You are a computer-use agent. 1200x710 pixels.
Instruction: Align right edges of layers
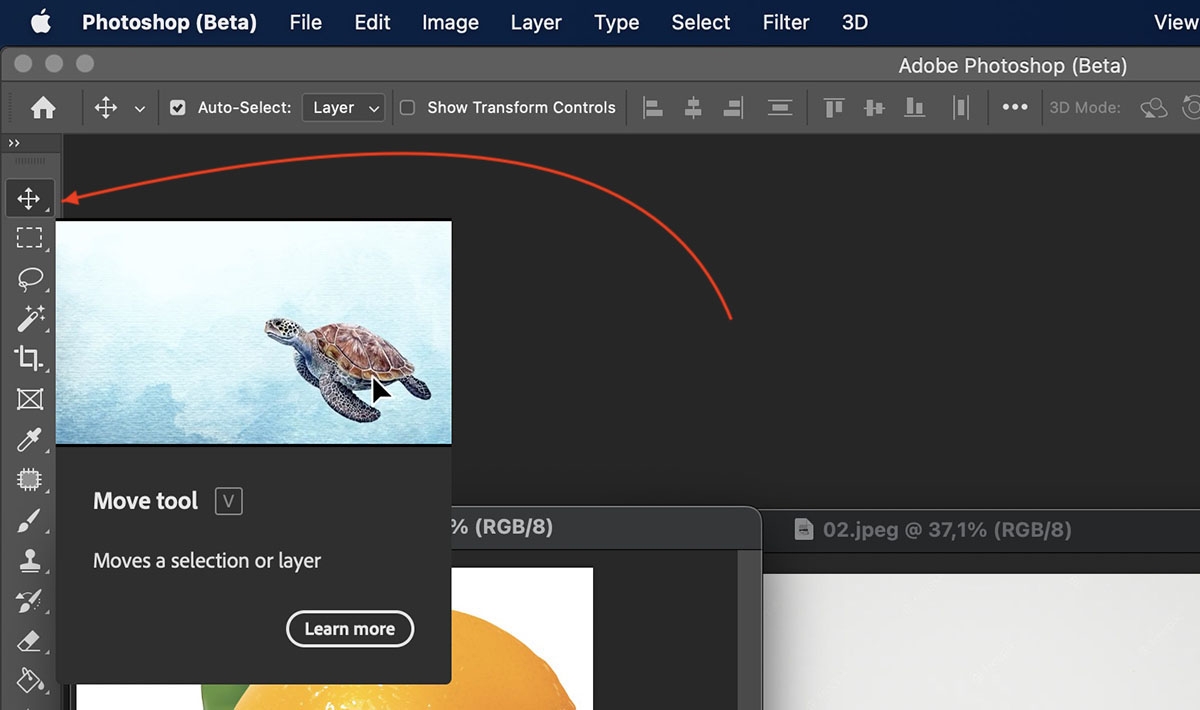tap(733, 107)
